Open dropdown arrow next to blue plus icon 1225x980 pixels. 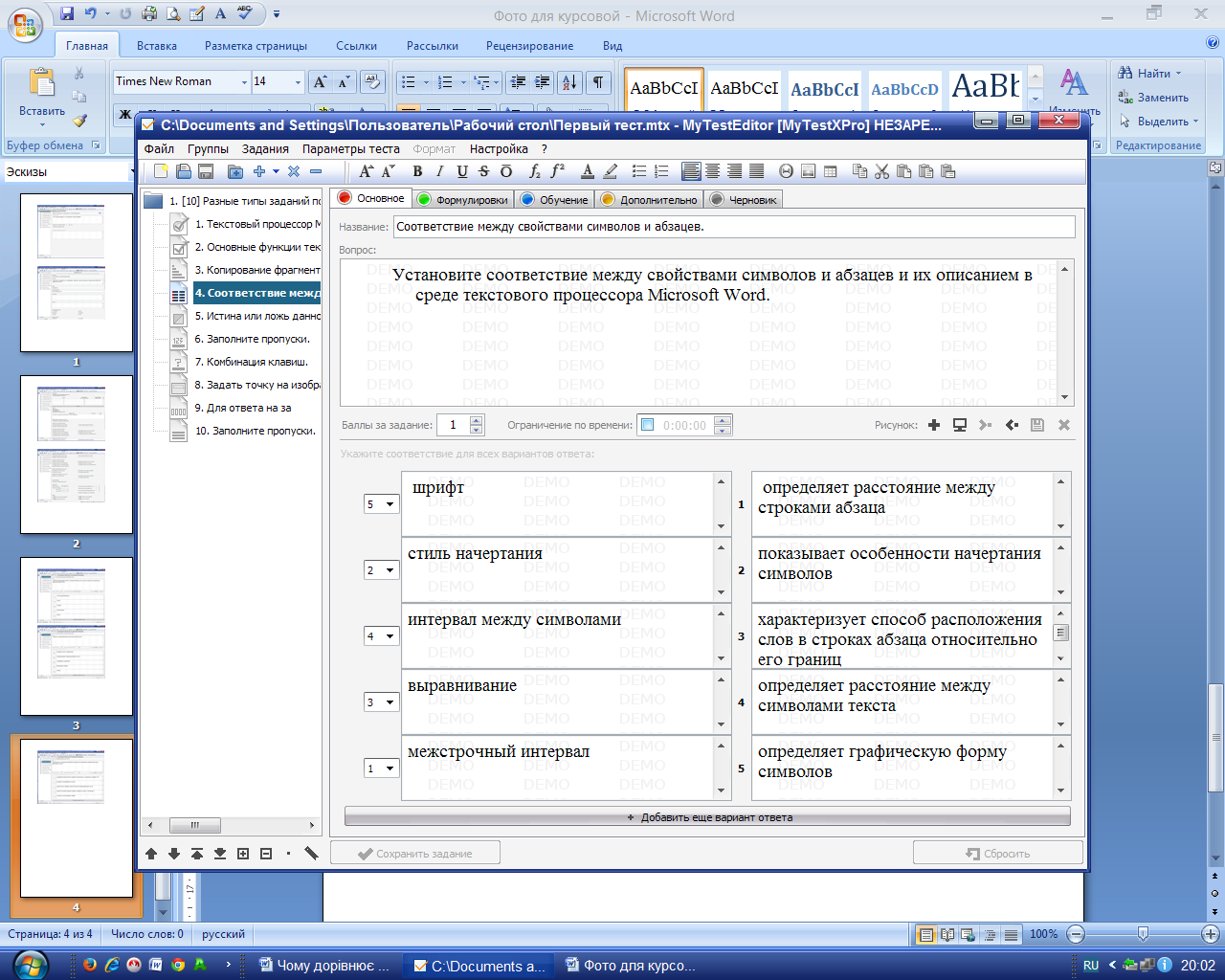(276, 171)
